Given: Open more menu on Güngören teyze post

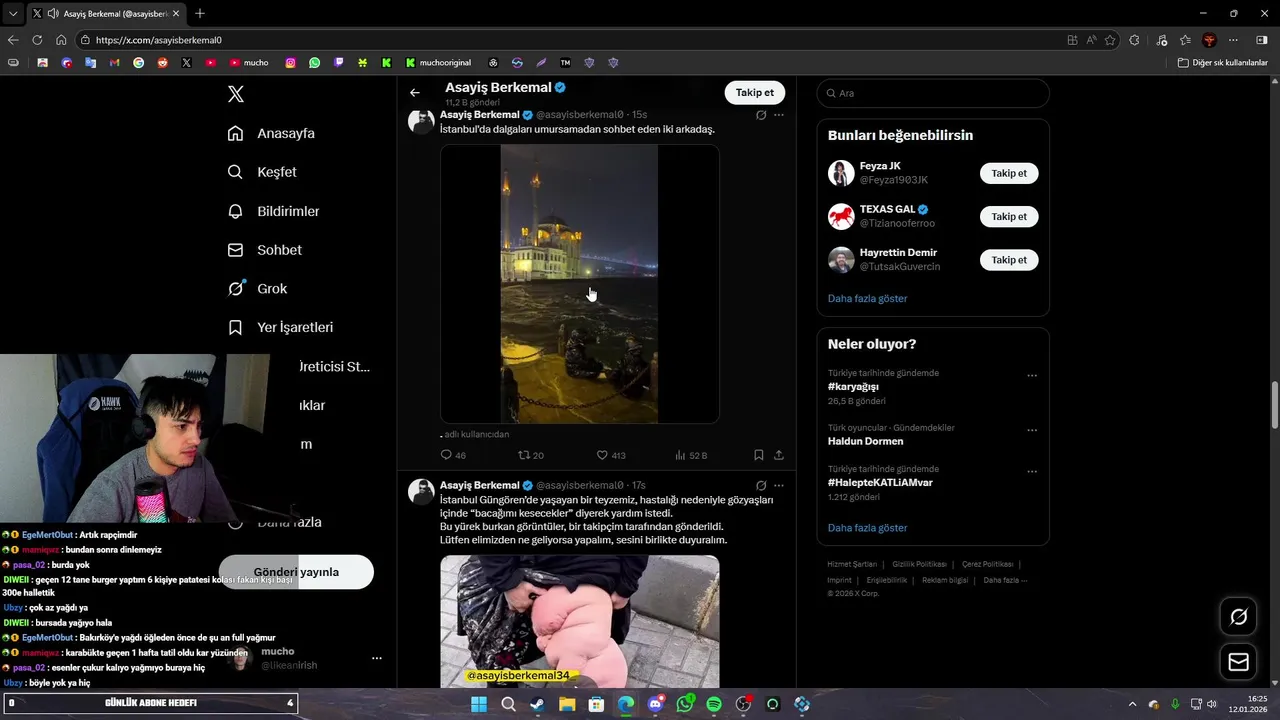Looking at the screenshot, I should click(x=779, y=485).
